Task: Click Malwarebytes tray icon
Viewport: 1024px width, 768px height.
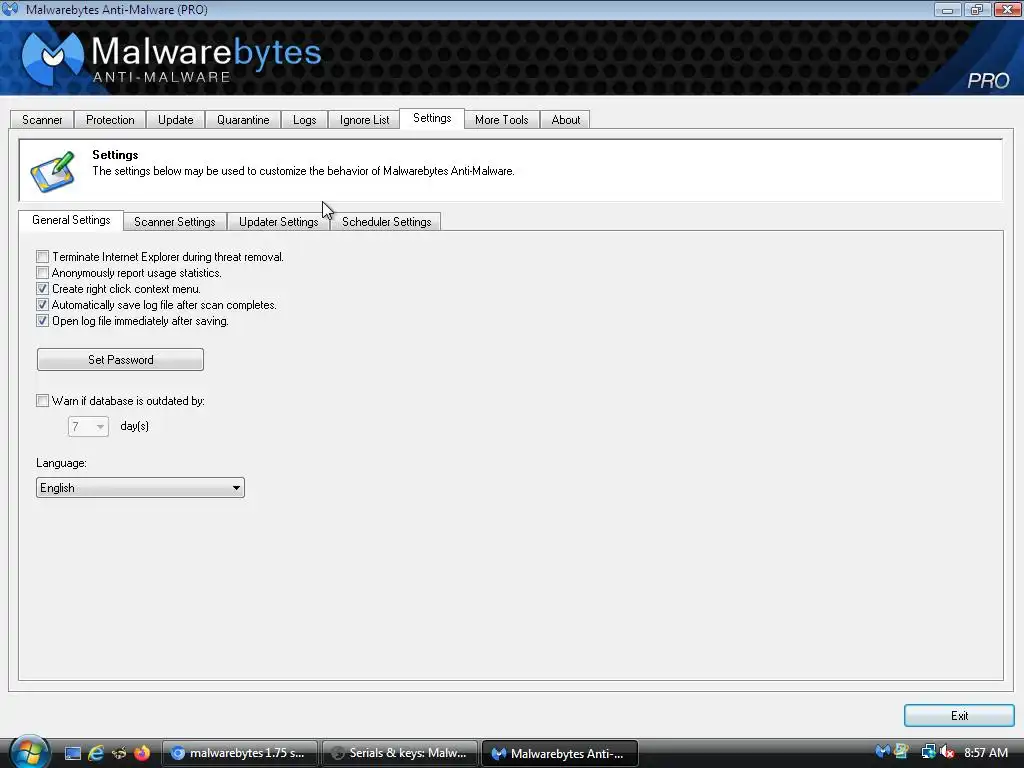Action: pos(882,752)
